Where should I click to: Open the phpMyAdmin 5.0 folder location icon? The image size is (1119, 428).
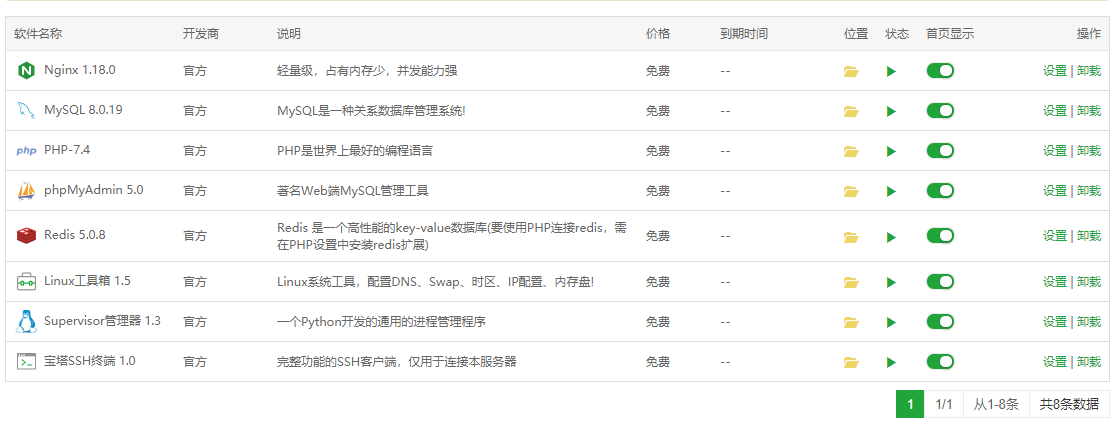[851, 191]
